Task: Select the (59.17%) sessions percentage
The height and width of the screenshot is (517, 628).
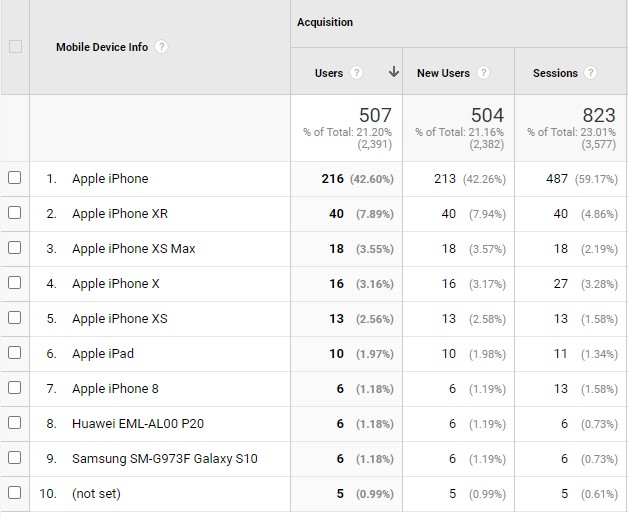Action: pyautogui.click(x=596, y=179)
